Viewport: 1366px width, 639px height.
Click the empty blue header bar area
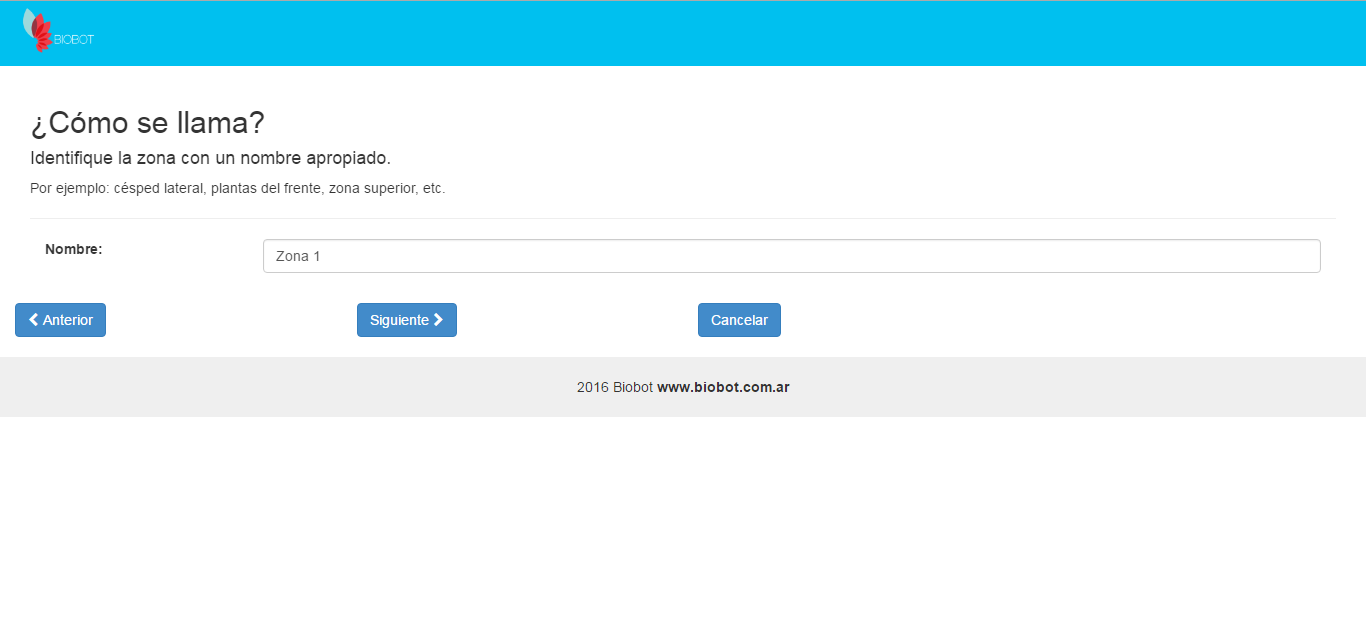700,33
